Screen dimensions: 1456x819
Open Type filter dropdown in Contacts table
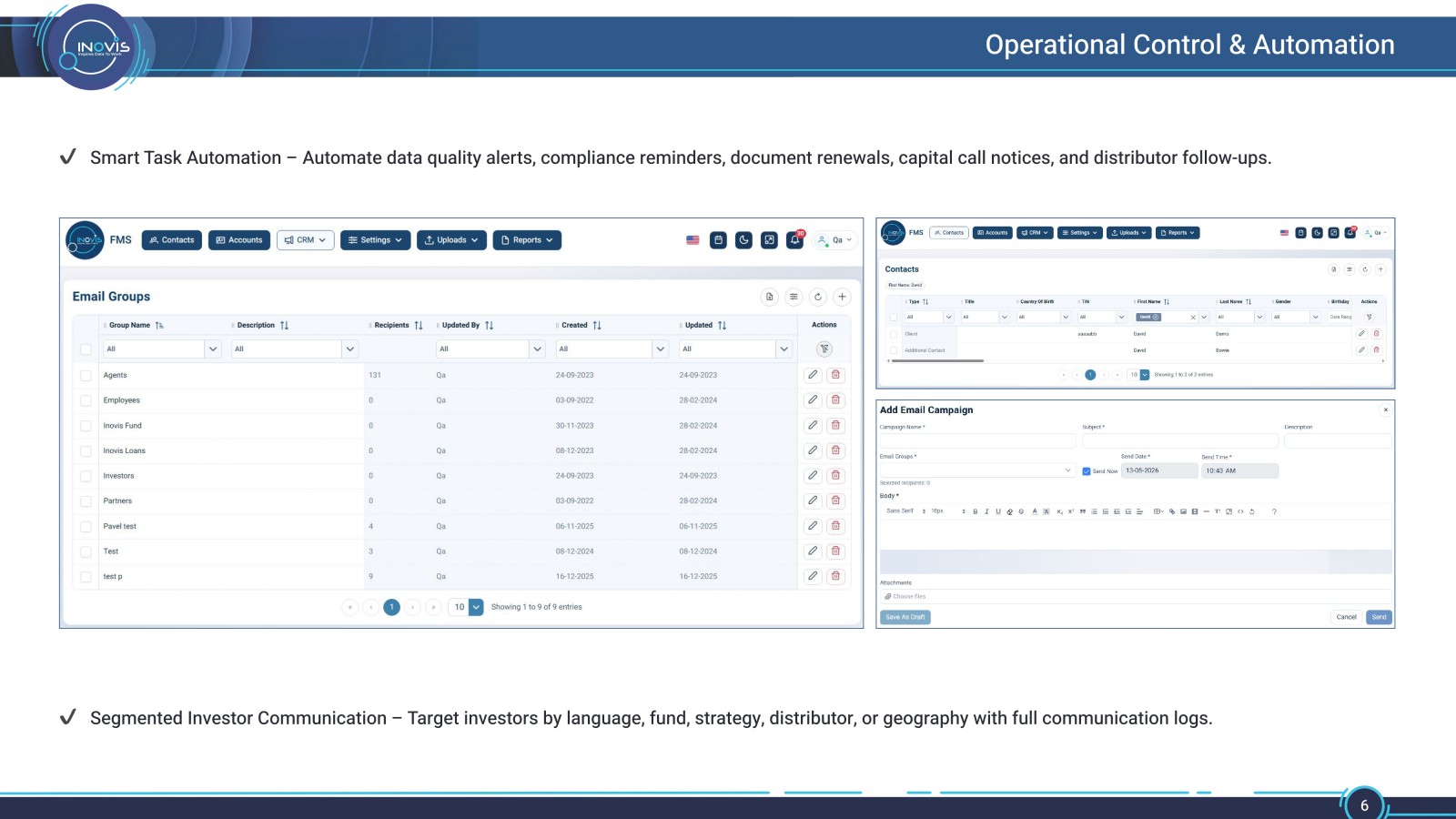click(x=948, y=318)
